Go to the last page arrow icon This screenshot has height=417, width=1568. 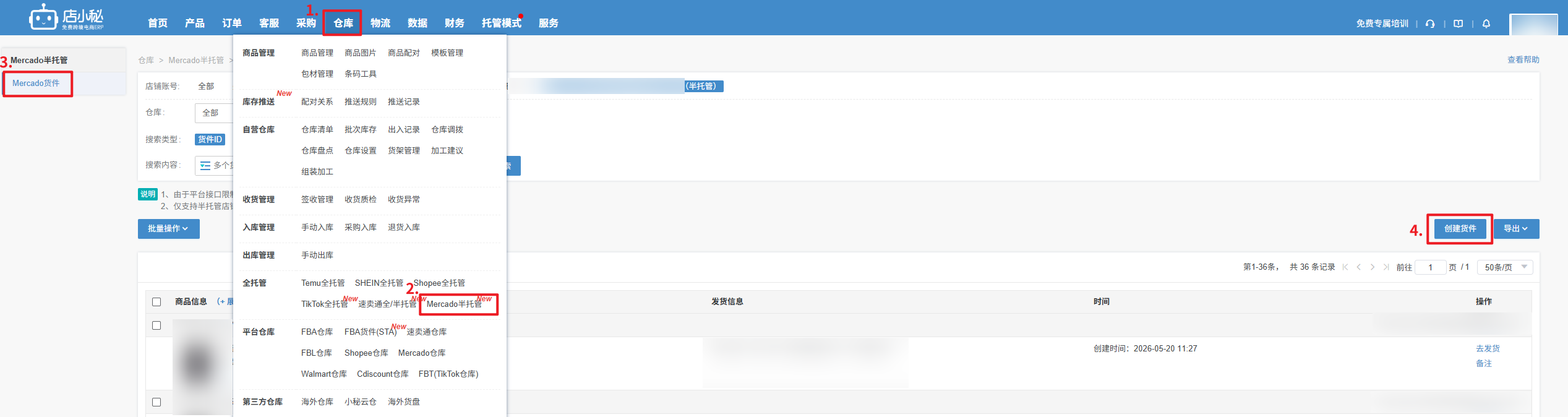click(x=1386, y=267)
